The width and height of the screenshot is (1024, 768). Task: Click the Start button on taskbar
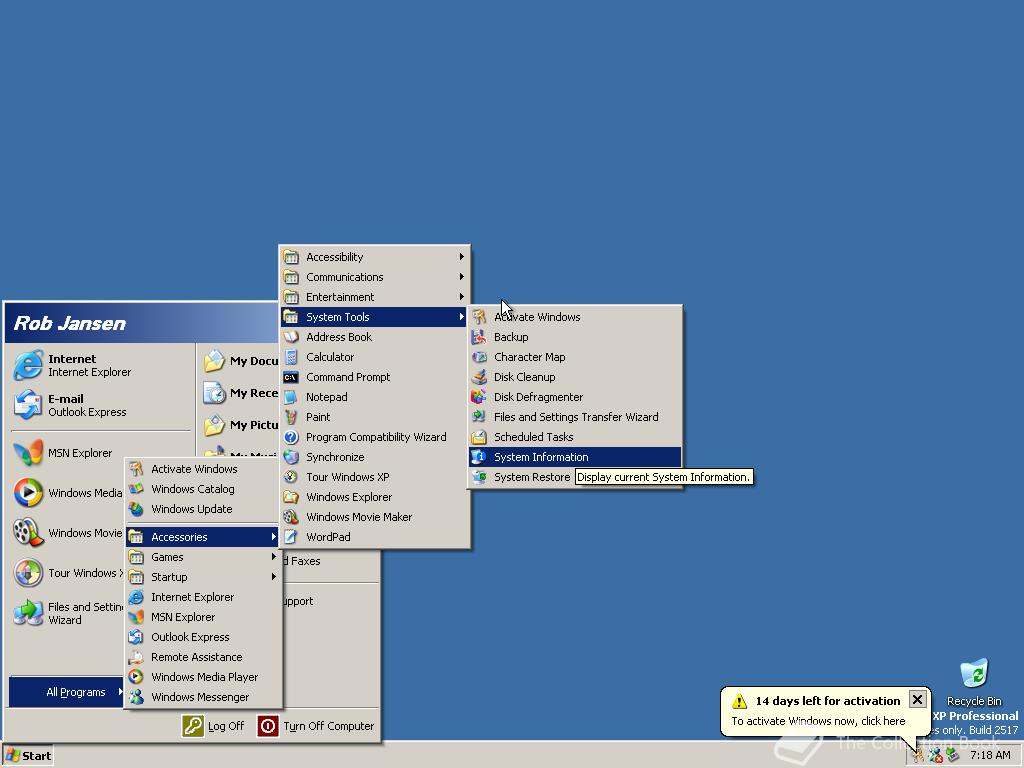coord(28,755)
